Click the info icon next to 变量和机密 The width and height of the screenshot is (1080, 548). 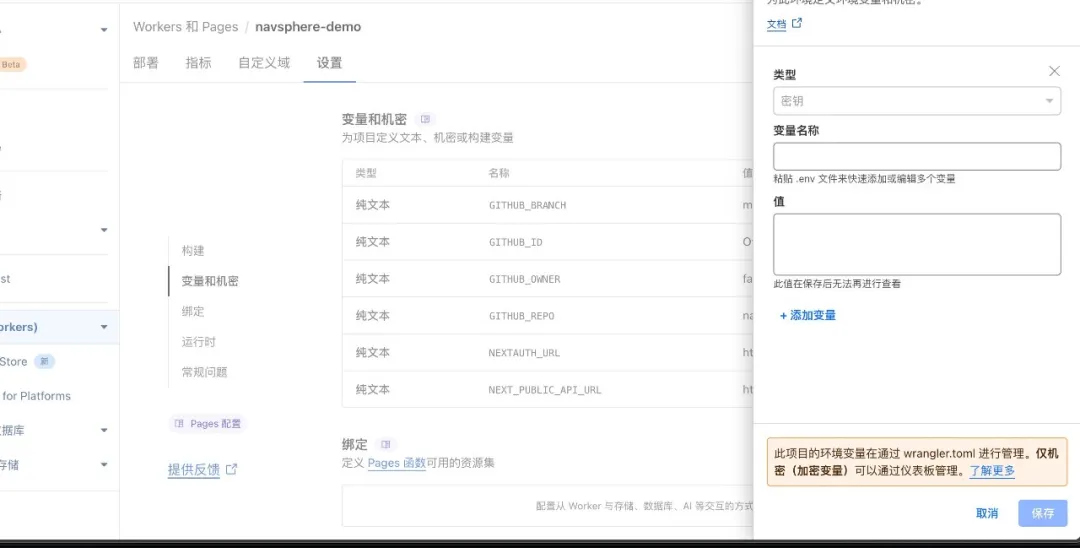pyautogui.click(x=426, y=118)
